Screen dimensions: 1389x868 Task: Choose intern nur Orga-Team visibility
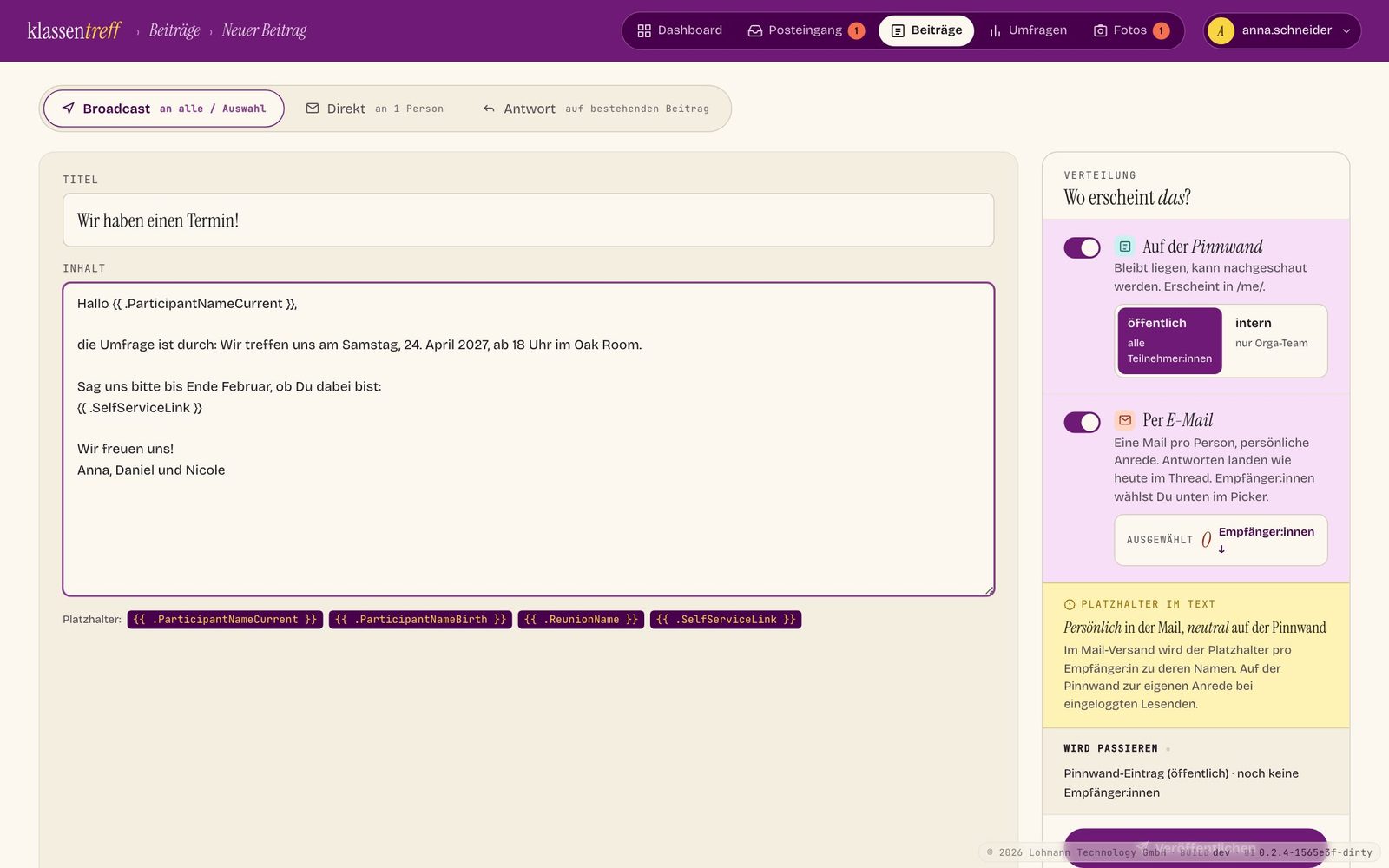coord(1274,340)
